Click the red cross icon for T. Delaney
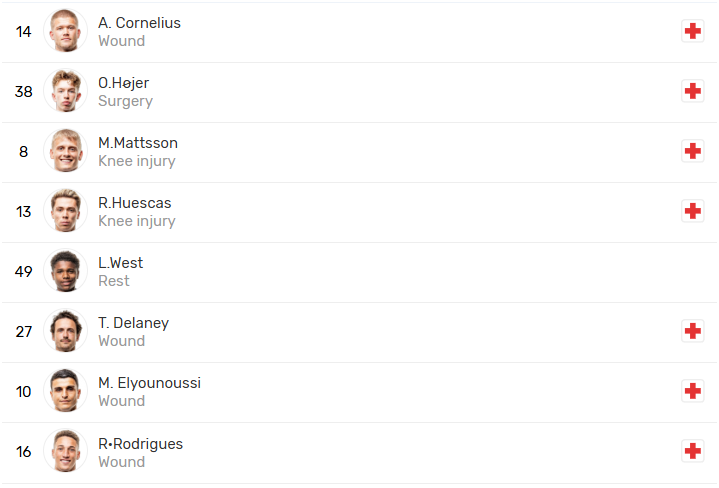Image resolution: width=719 pixels, height=488 pixels. click(x=692, y=331)
